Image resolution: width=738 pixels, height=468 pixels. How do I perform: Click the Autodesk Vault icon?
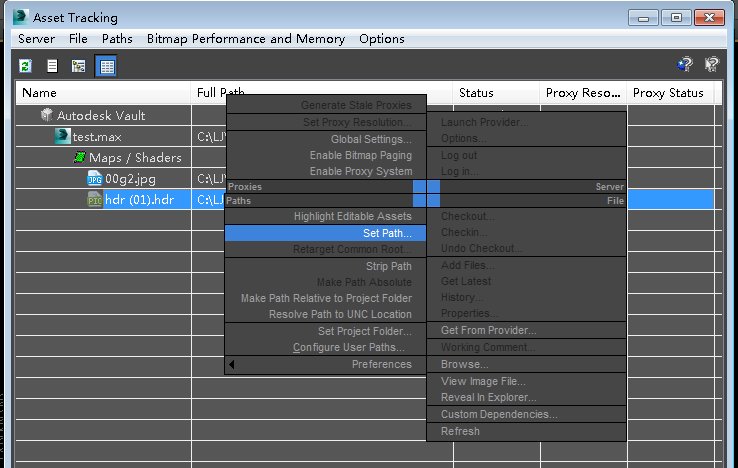(x=46, y=115)
